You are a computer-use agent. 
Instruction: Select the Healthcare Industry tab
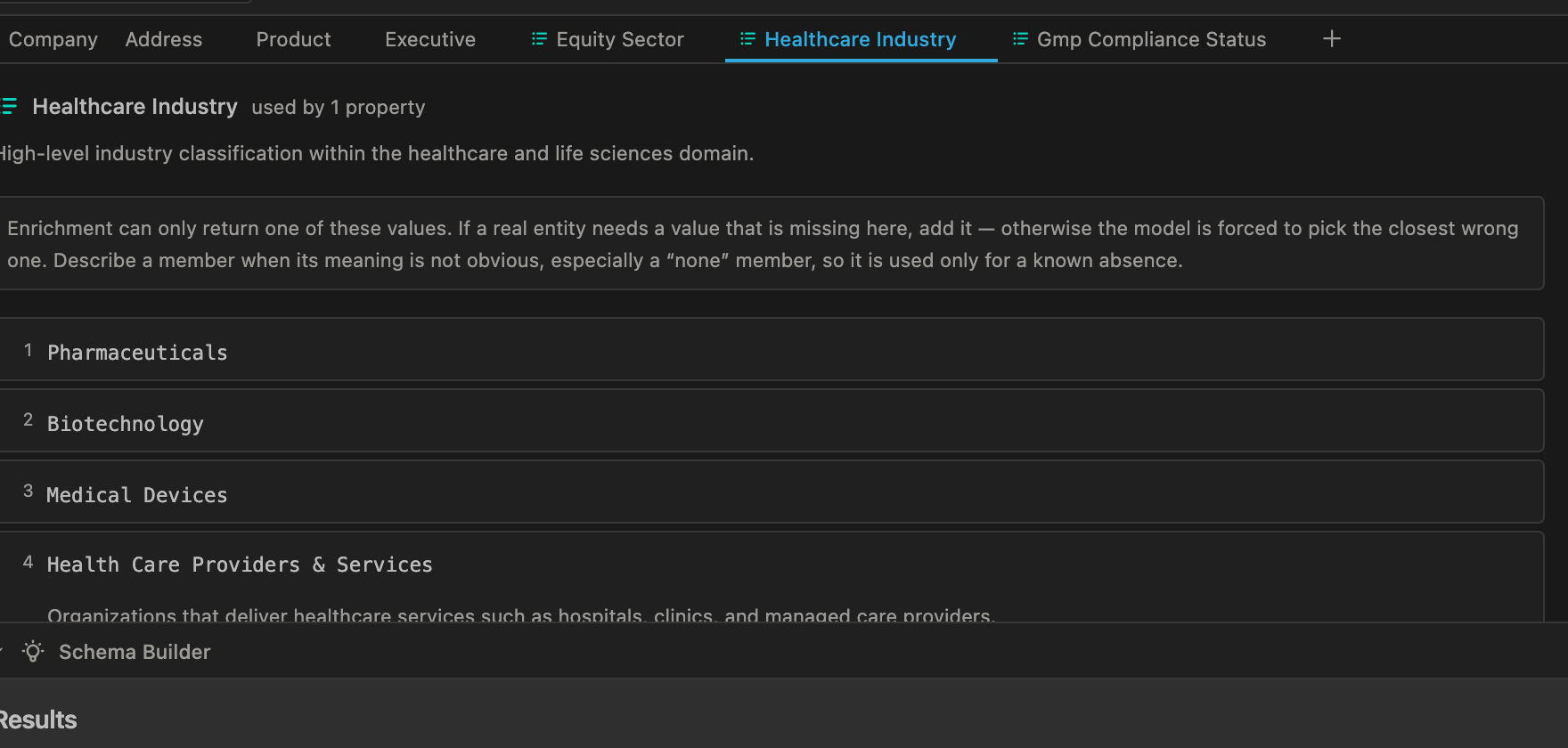[x=861, y=39]
